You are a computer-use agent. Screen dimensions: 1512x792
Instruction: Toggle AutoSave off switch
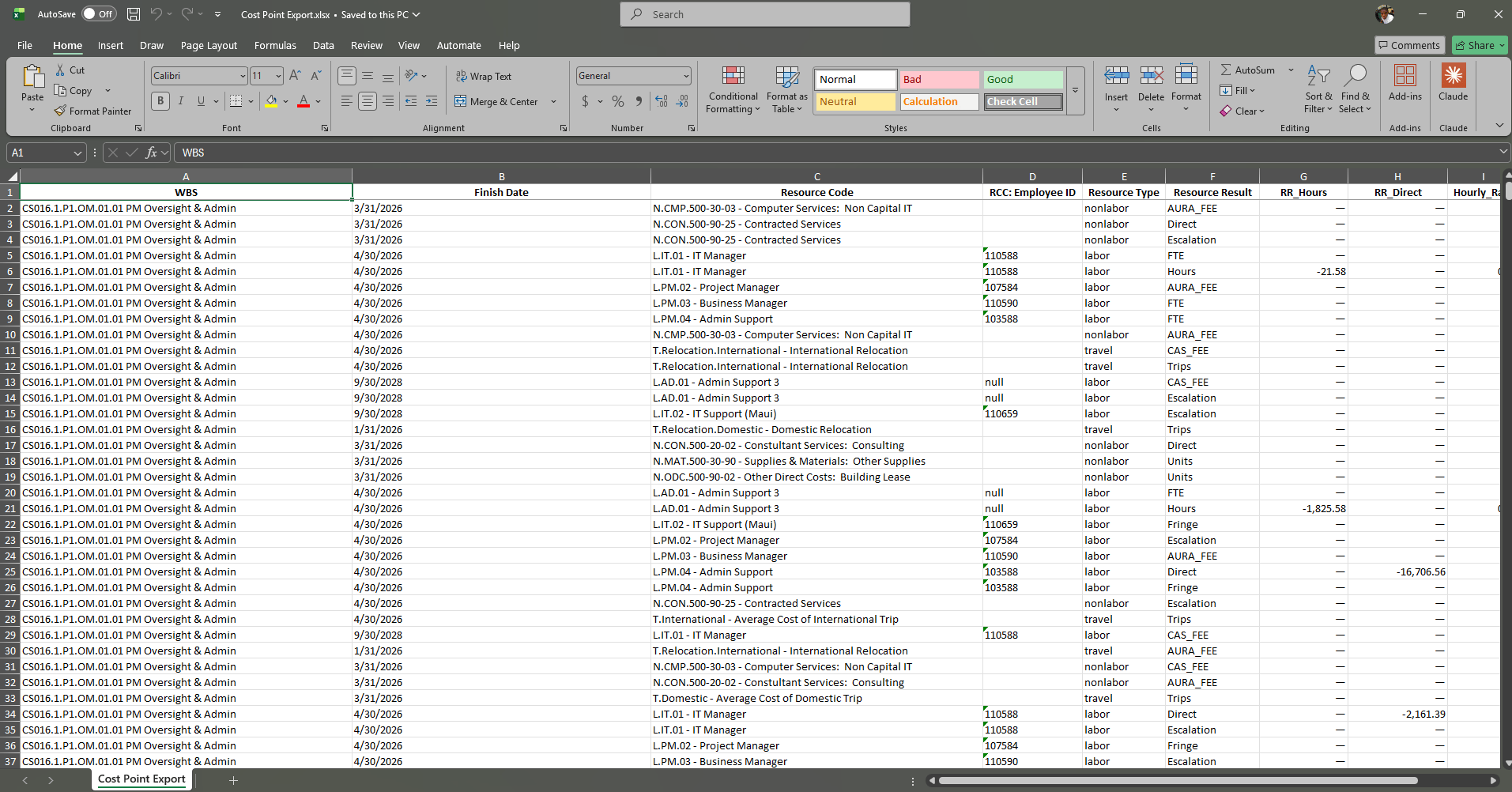(x=100, y=14)
